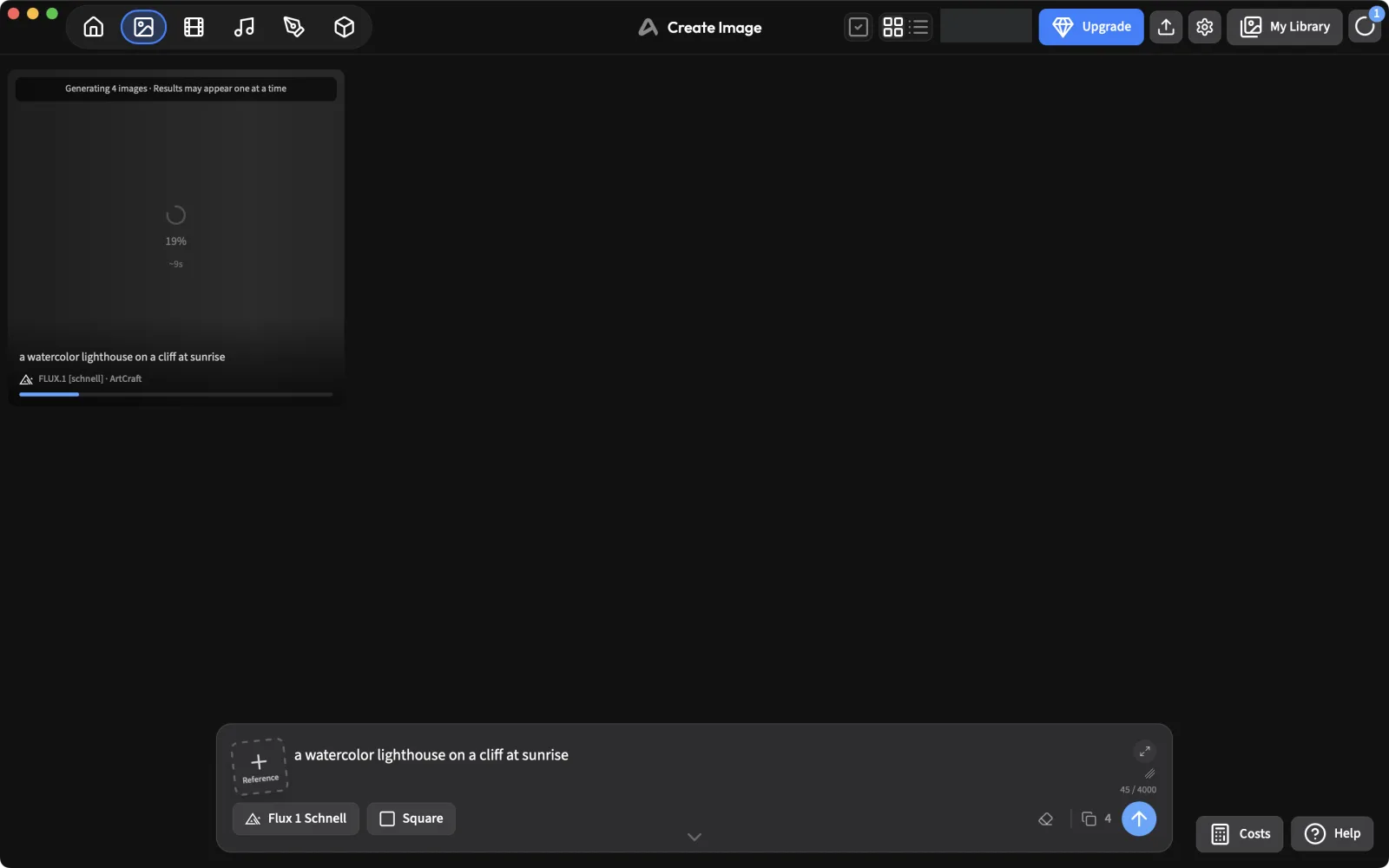Open the settings gear

[x=1204, y=27]
